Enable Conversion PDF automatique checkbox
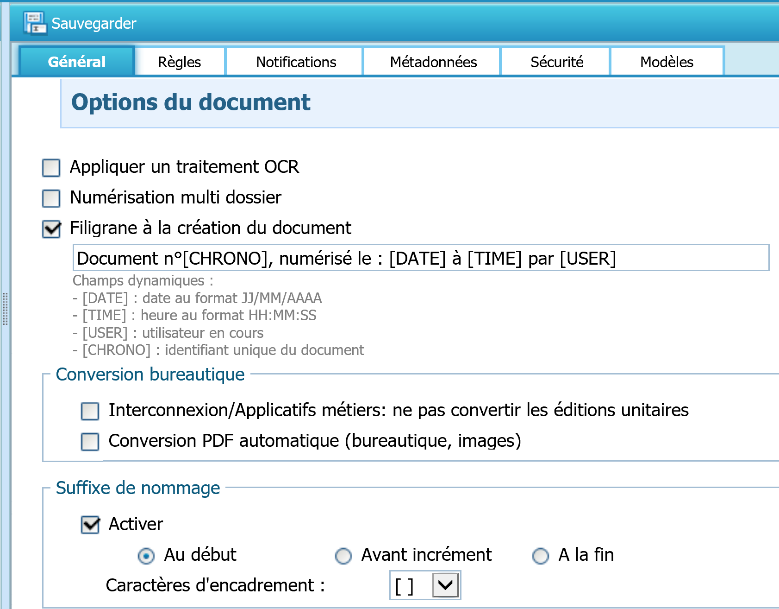 [x=91, y=441]
